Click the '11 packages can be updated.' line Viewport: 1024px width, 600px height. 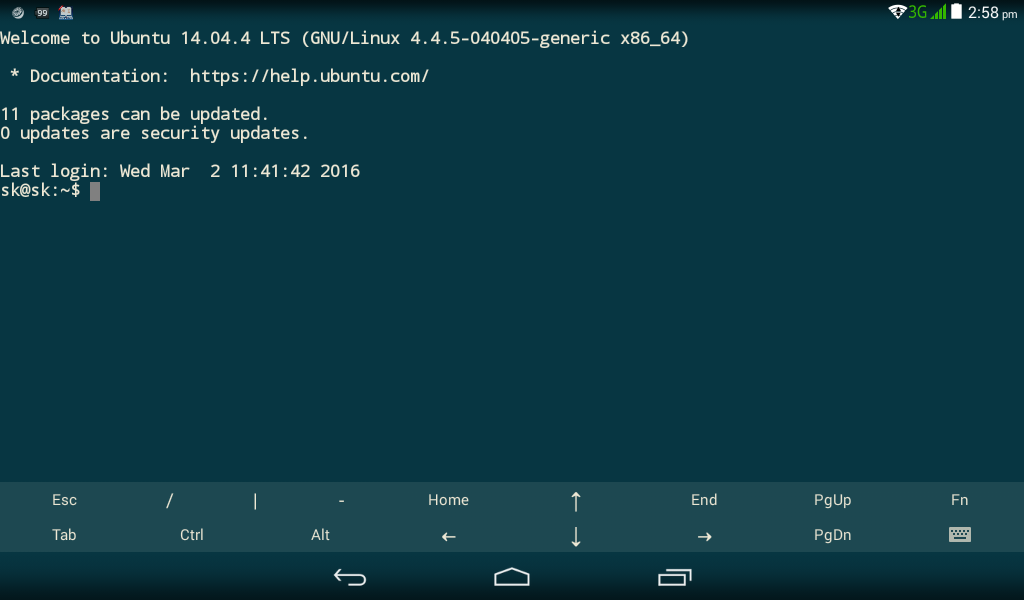click(134, 114)
